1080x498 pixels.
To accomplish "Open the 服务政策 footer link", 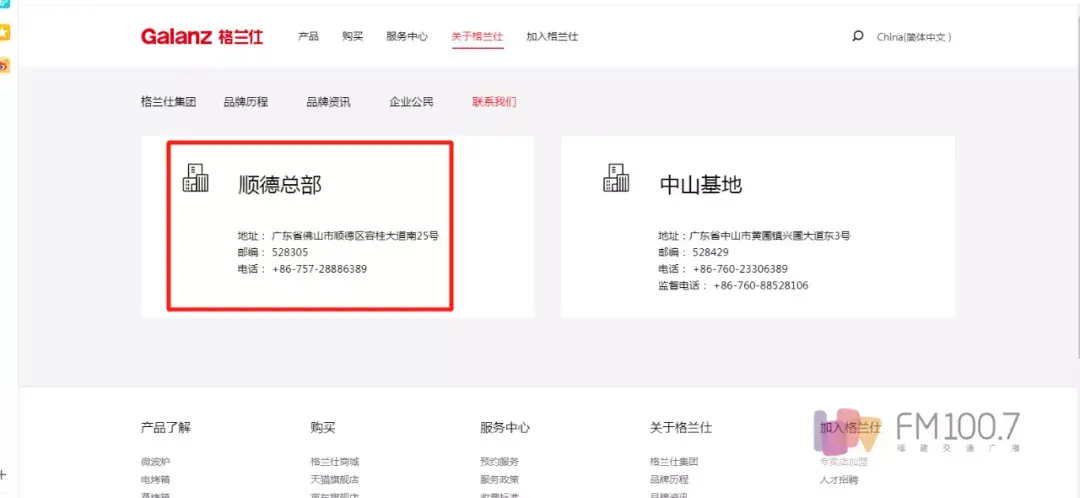I will [499, 479].
